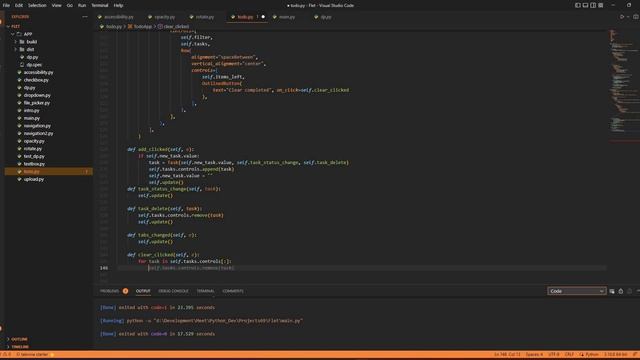Switch to the Debug Console tab
Screen dimensions: 640x360
173,291
